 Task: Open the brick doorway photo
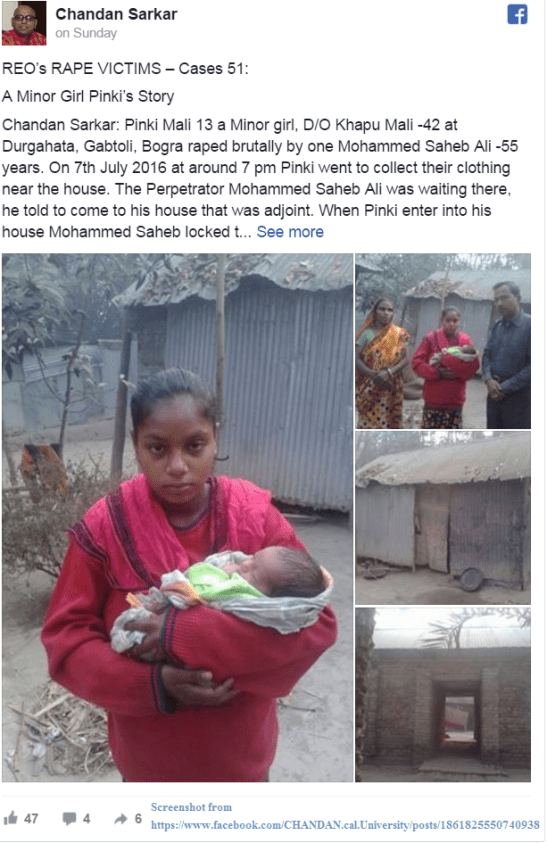click(443, 695)
